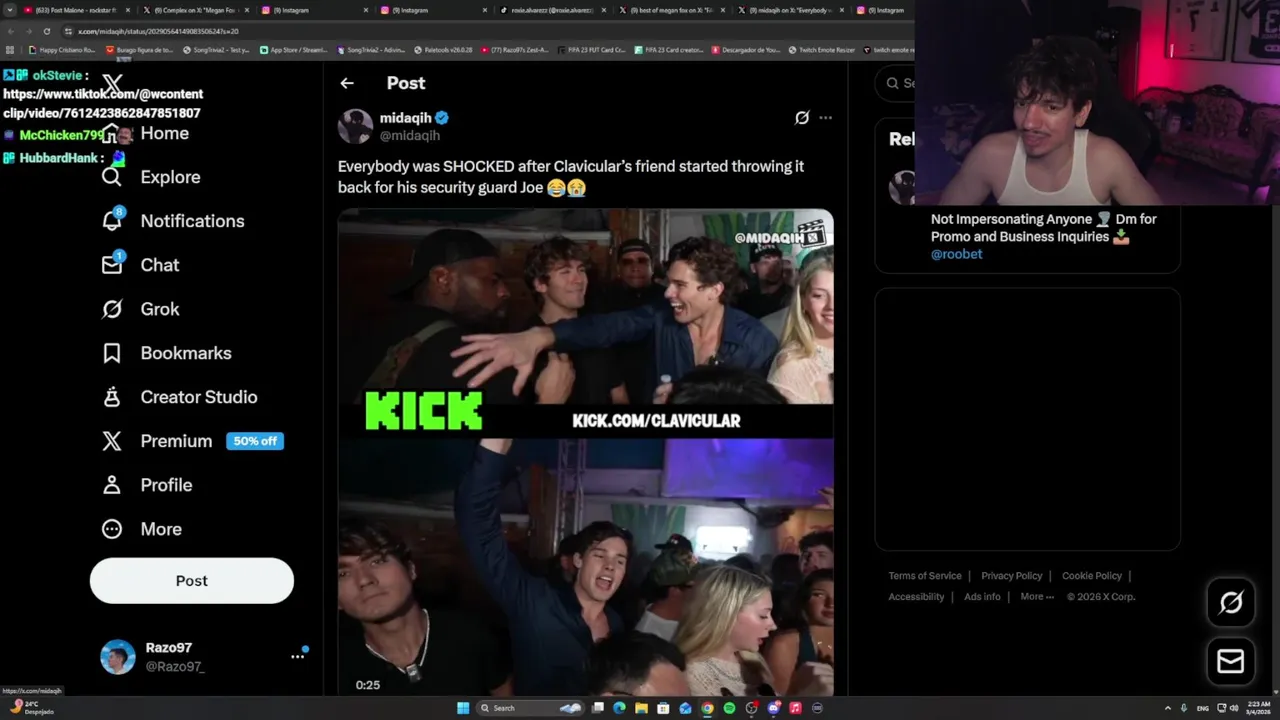Switch to best of megan fox tab
Viewport: 1280px width, 720px height.
tap(670, 10)
